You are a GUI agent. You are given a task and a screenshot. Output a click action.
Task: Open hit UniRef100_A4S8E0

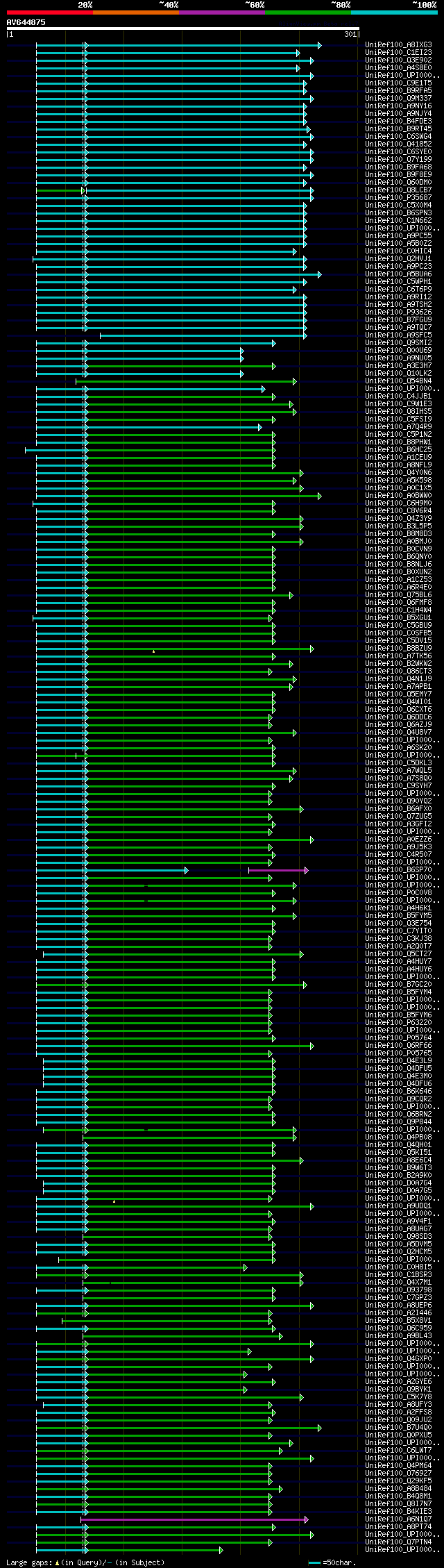(398, 68)
